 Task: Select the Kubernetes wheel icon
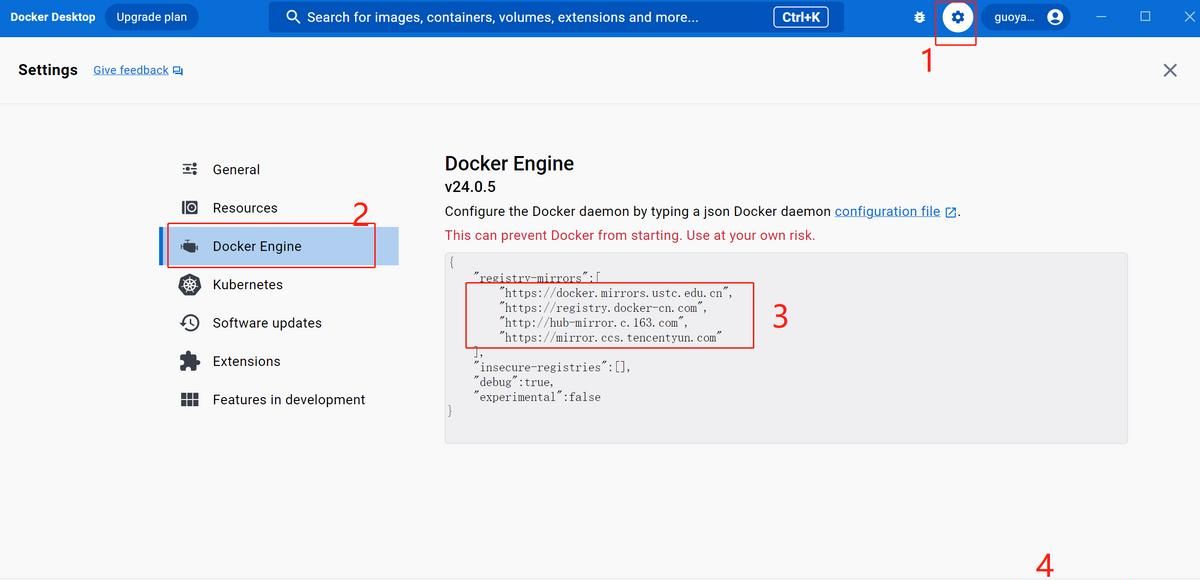[191, 284]
